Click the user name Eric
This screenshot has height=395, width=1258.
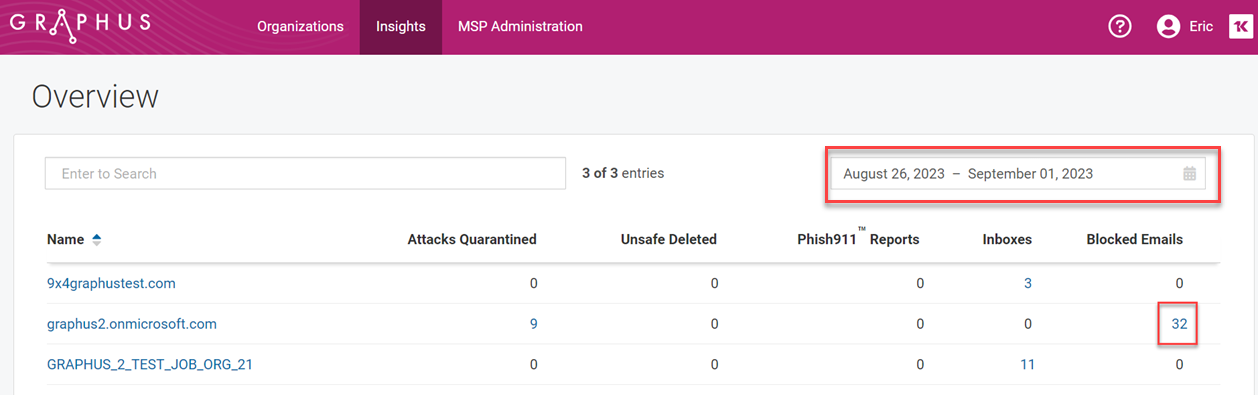tap(1201, 27)
